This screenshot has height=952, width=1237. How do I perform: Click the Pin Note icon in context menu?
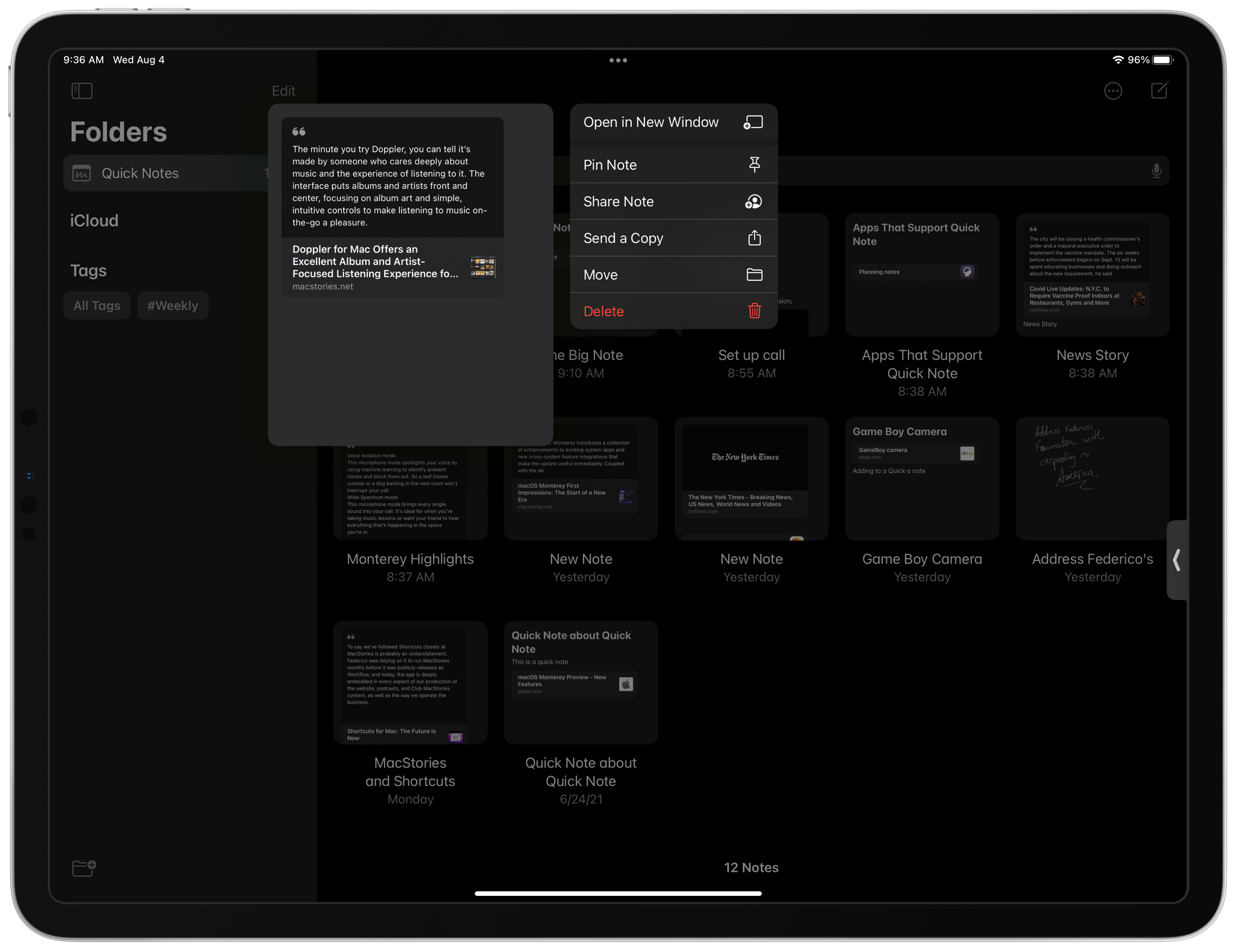click(x=755, y=164)
